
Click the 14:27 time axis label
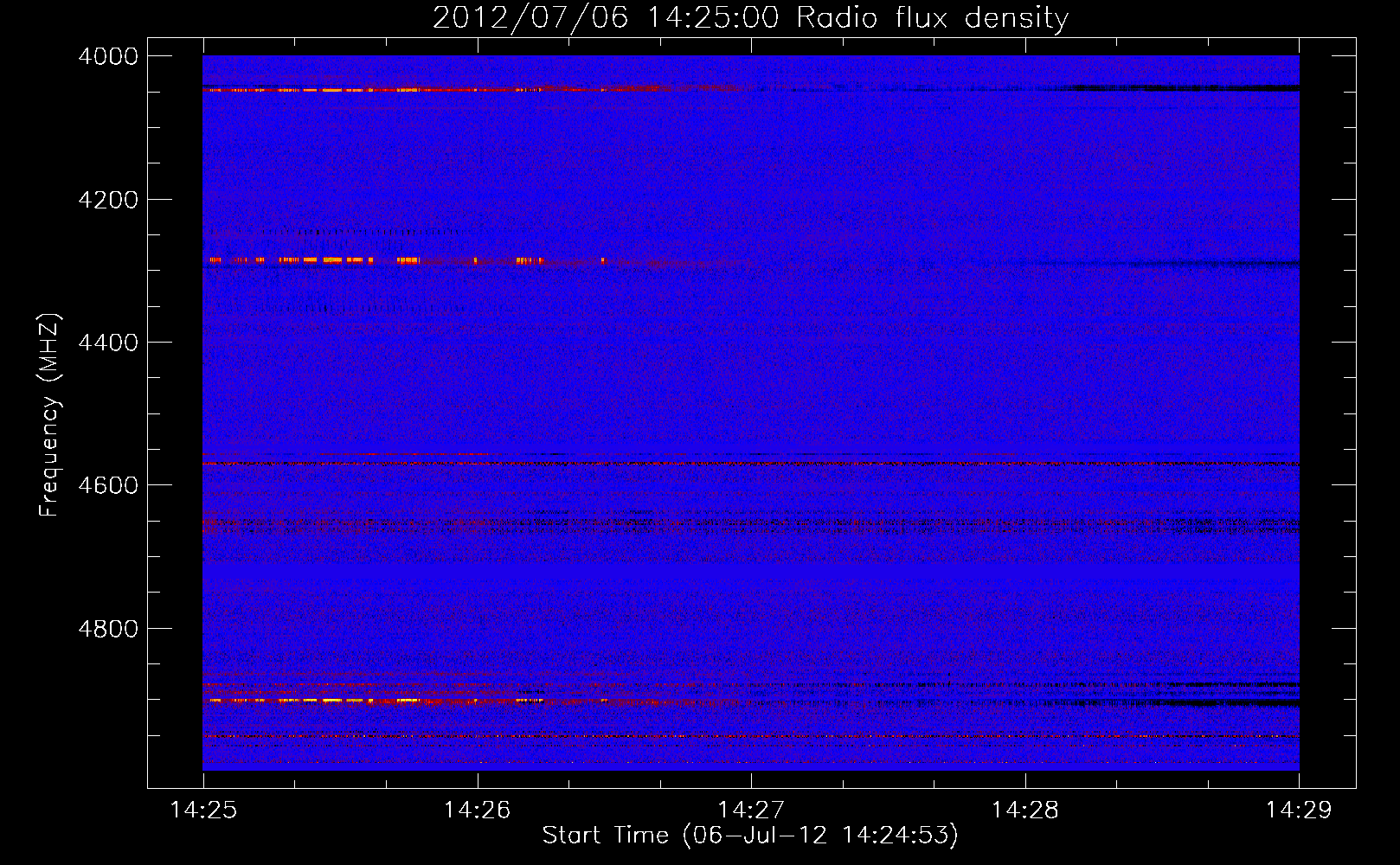click(x=751, y=810)
